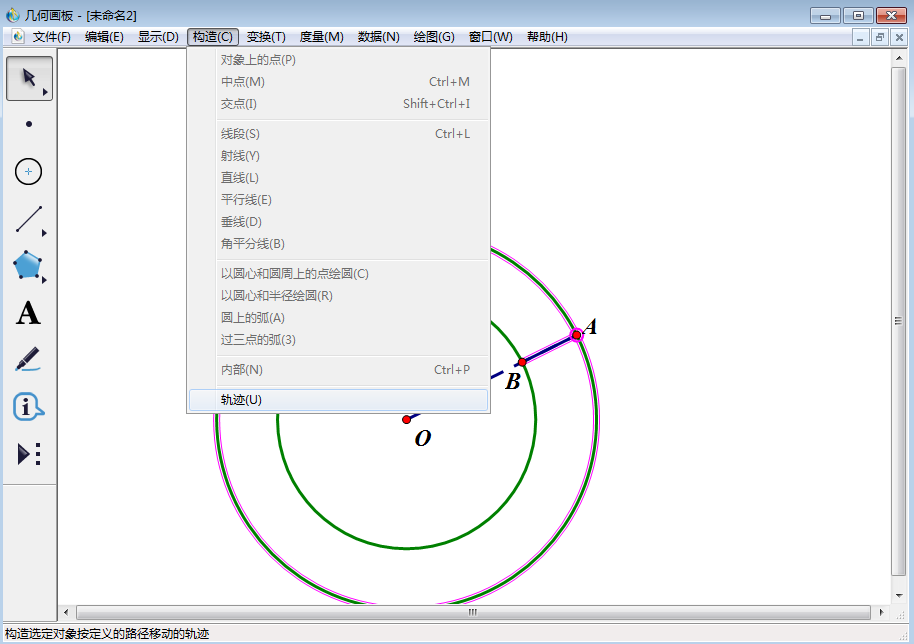Open the 编辑(E) menu

point(104,37)
